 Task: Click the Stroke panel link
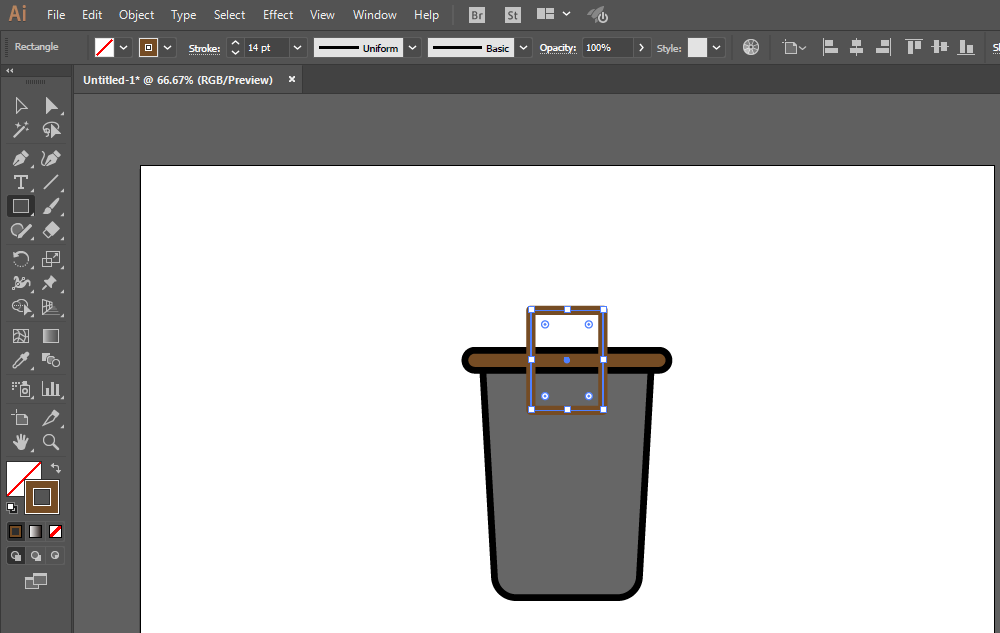[204, 48]
